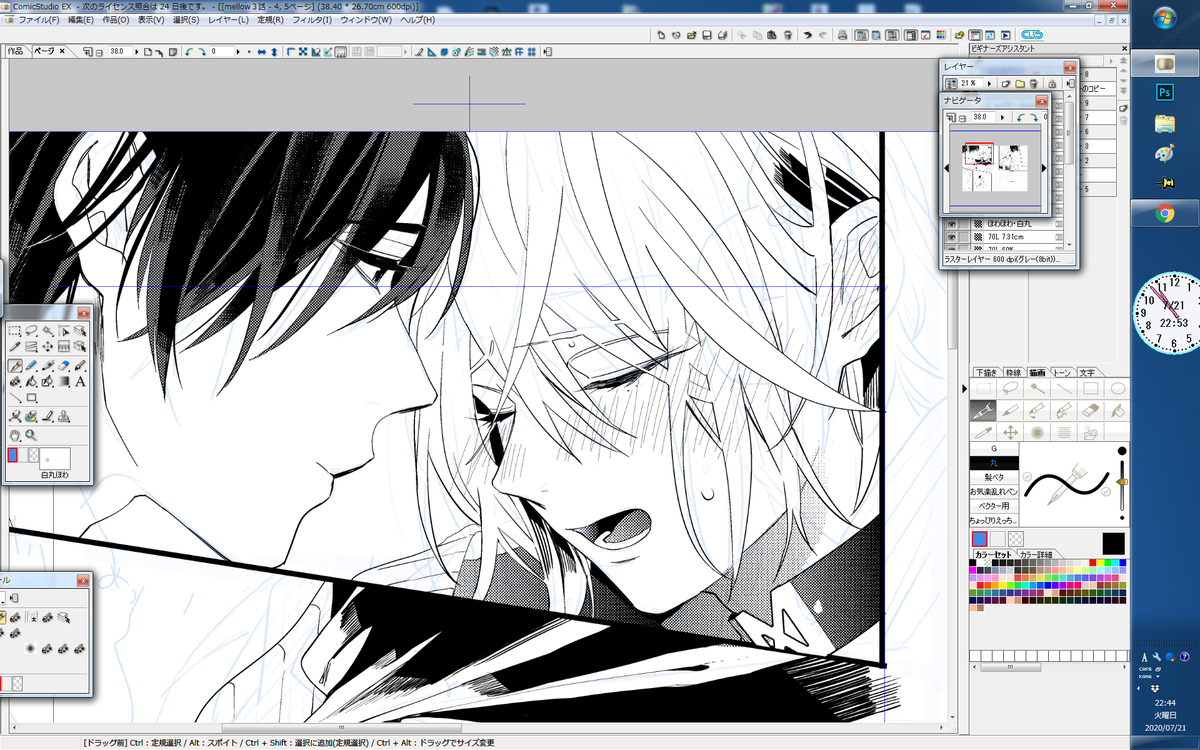Rotate view left in Navigator panel
The height and width of the screenshot is (750, 1200).
(1020, 117)
